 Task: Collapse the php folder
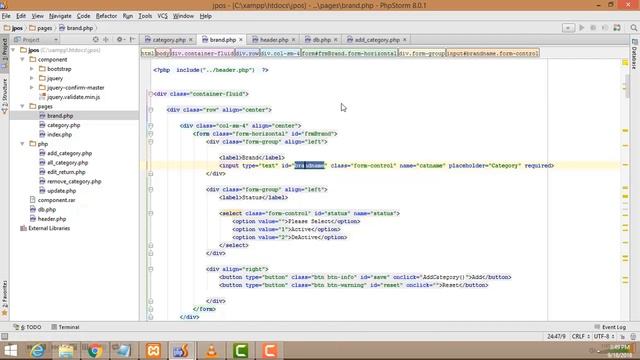[x=23, y=144]
